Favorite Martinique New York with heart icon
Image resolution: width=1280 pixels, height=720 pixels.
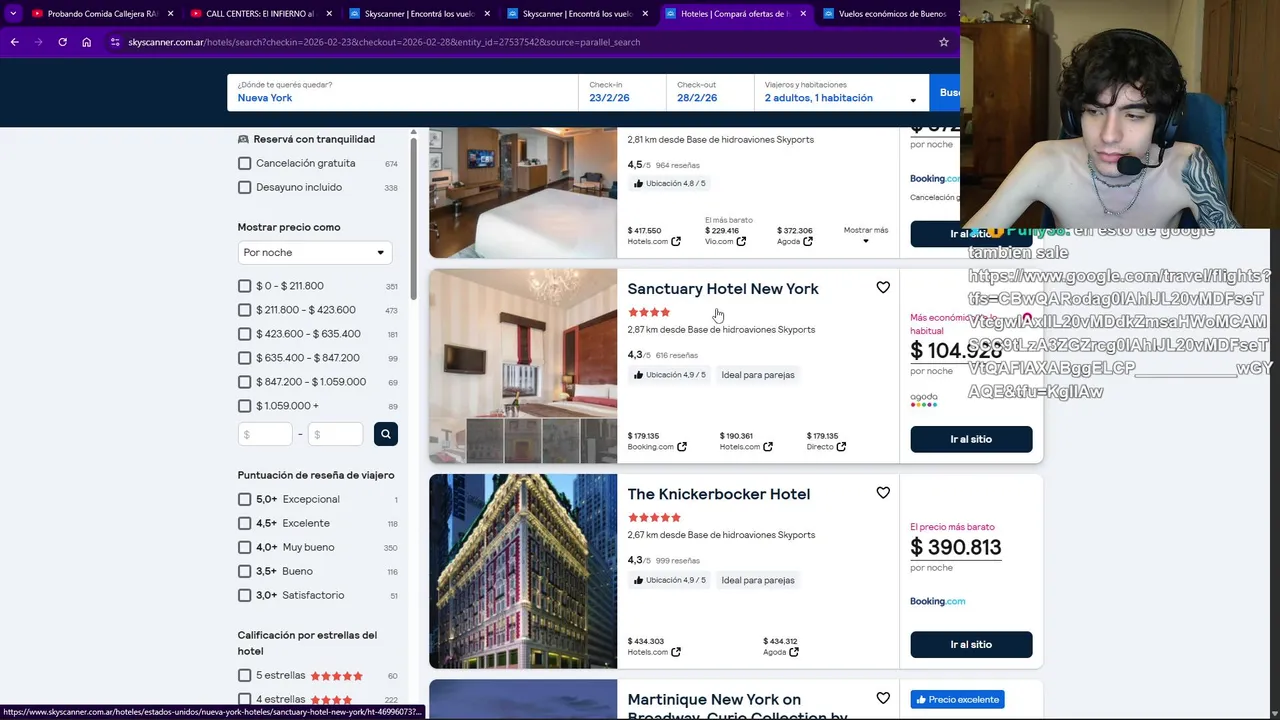click(883, 698)
